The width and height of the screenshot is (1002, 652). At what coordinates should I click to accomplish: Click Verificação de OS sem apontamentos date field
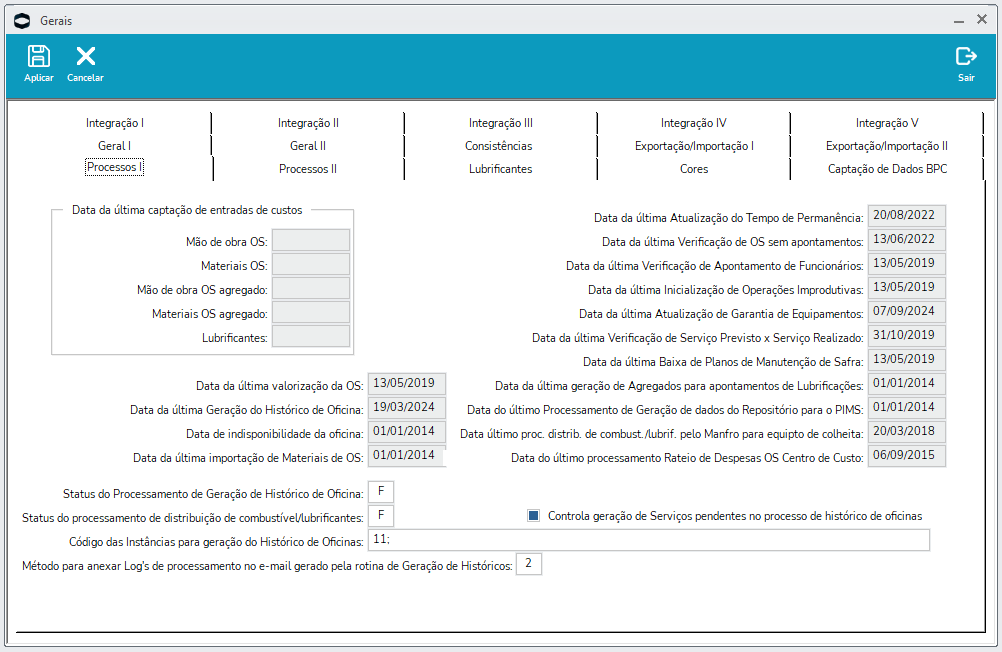tap(907, 240)
